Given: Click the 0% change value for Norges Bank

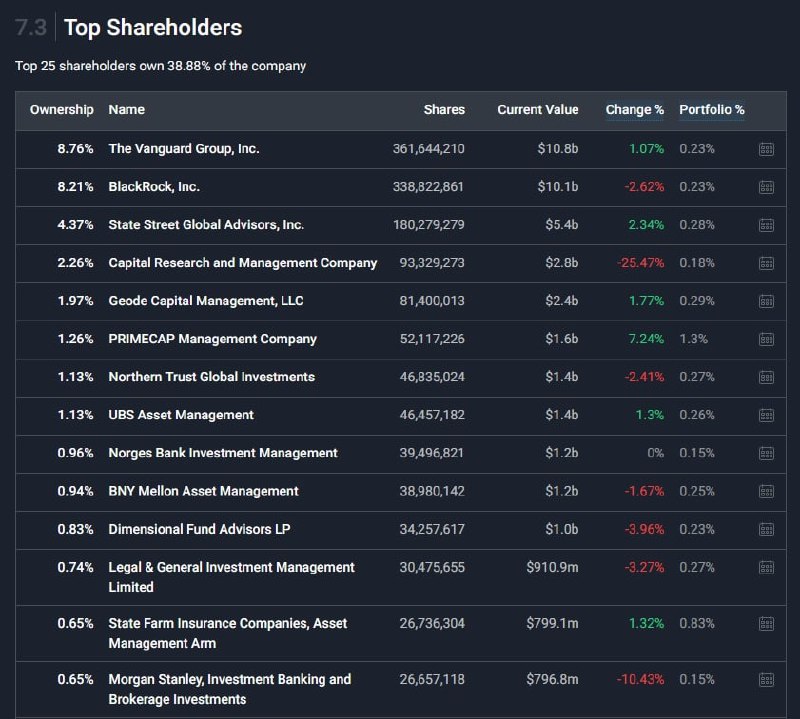Looking at the screenshot, I should (656, 453).
